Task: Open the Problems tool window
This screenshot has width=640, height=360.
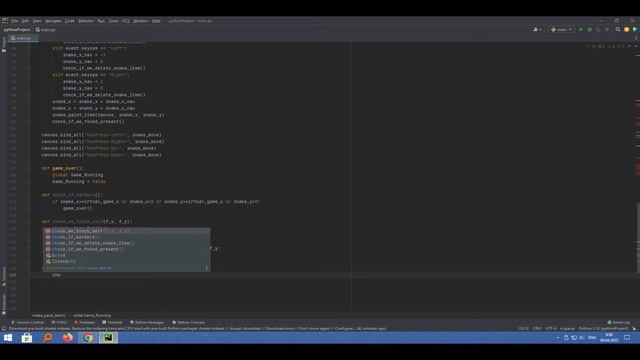Action: (84, 322)
